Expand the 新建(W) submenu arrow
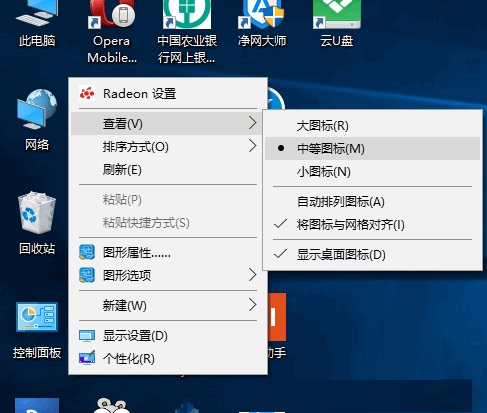This screenshot has height=413, width=487. (x=252, y=305)
